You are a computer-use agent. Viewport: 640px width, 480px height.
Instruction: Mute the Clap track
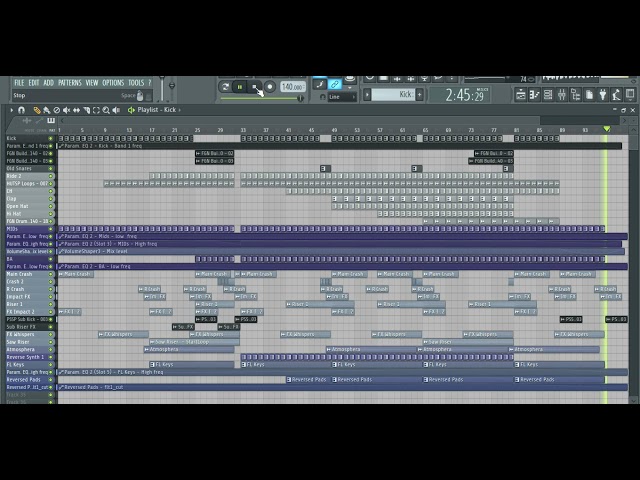tap(51, 199)
